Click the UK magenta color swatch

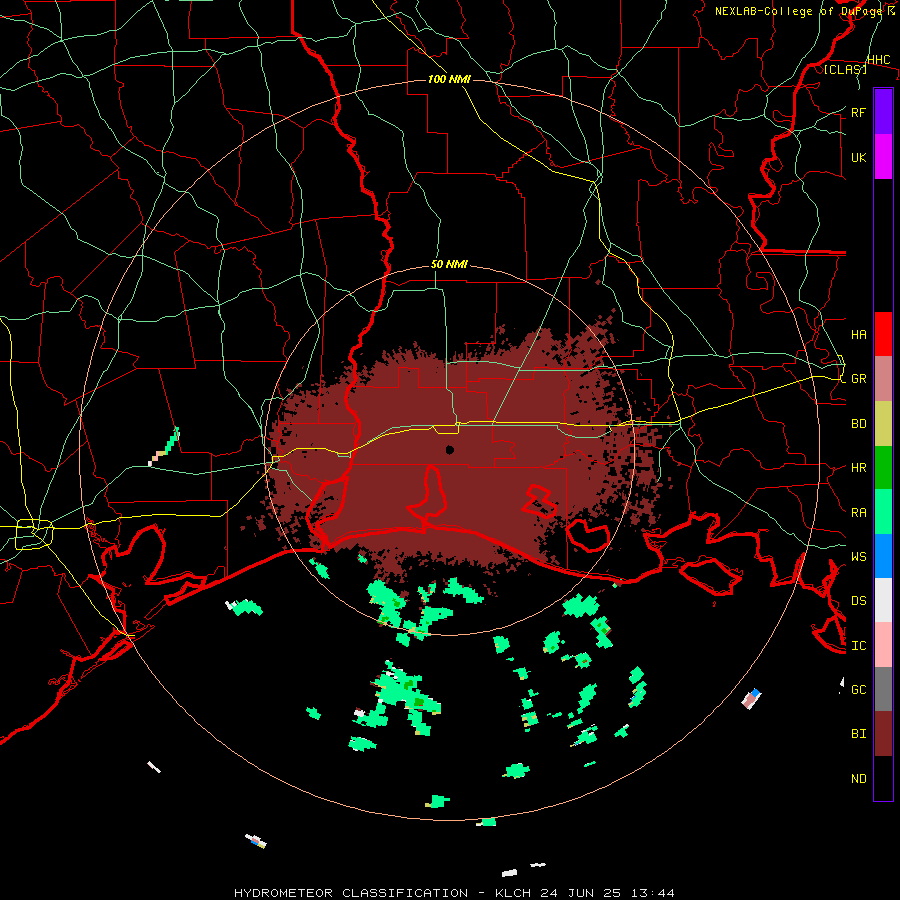pos(883,157)
